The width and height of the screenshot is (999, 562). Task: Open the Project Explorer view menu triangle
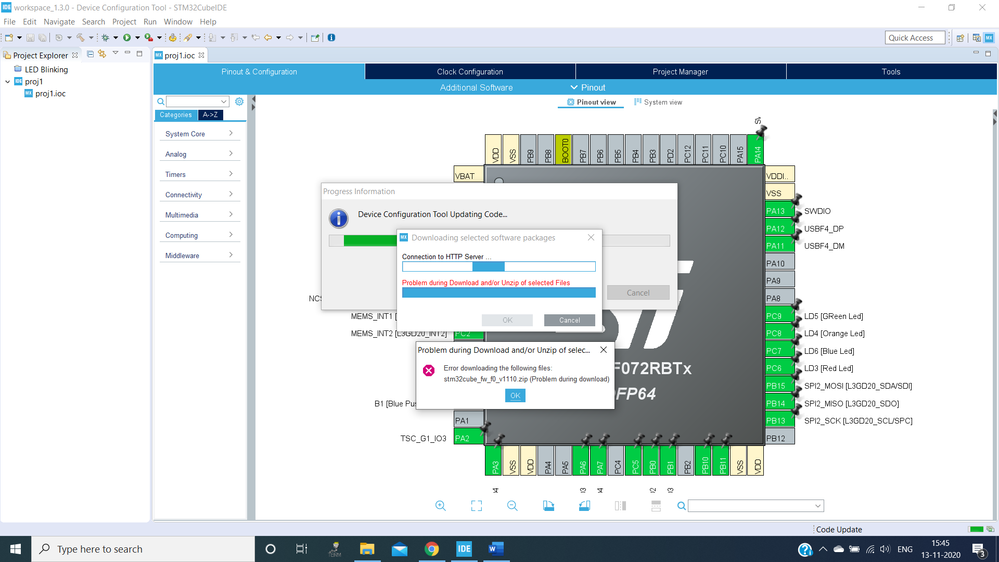(115, 53)
